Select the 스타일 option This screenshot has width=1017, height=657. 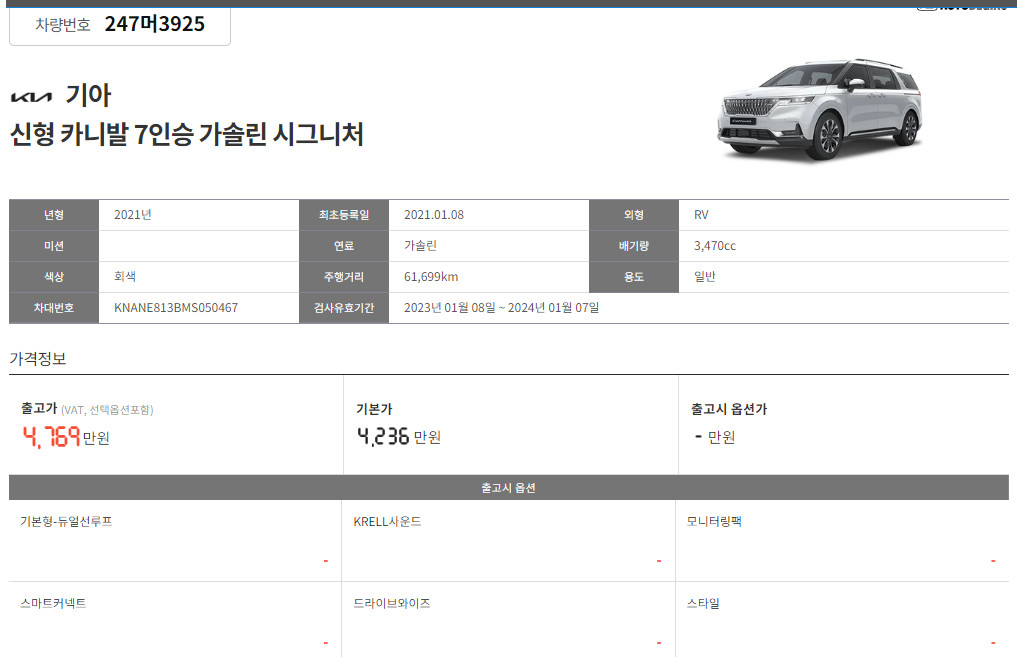tap(703, 603)
